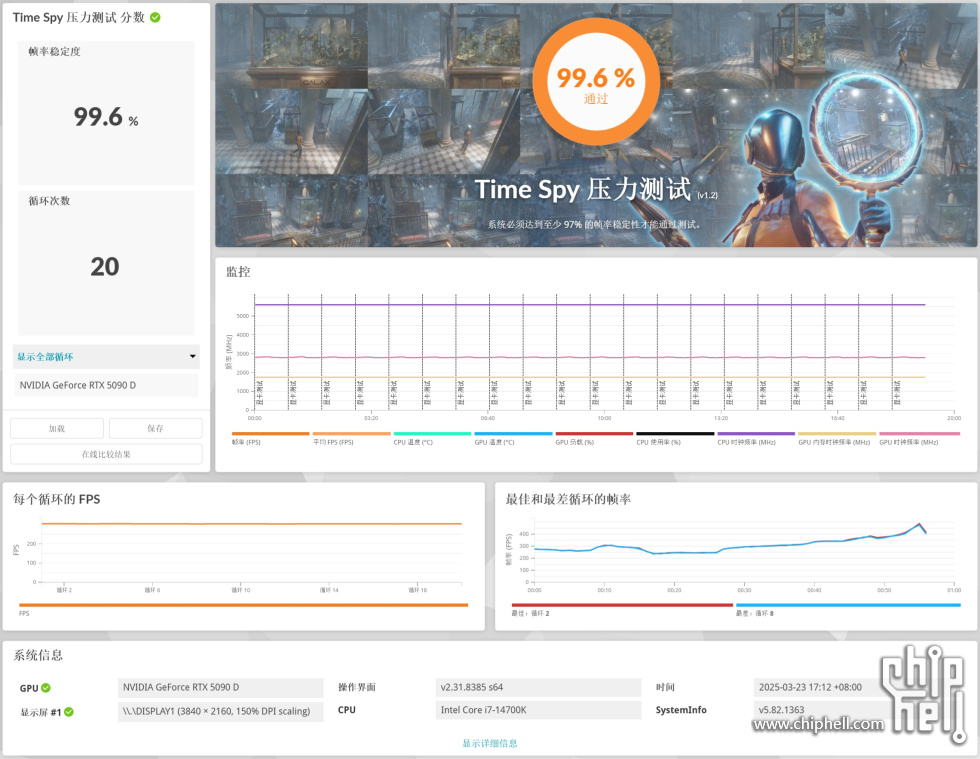The height and width of the screenshot is (759, 980).
Task: Click the 系统必须达到至少 97% banner note
Action: (x=594, y=224)
